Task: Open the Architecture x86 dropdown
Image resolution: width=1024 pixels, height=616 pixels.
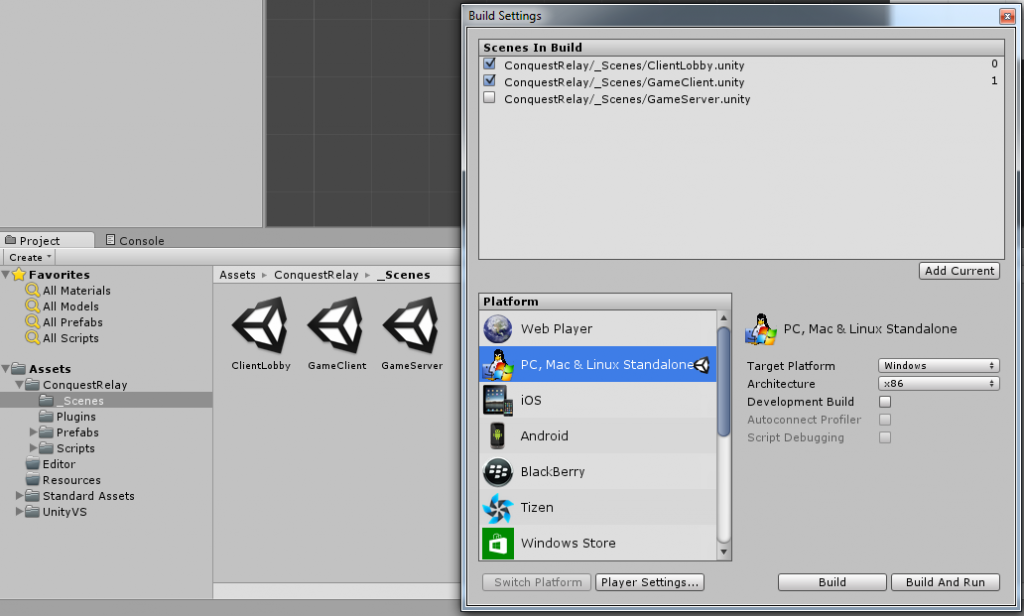Action: [x=938, y=383]
